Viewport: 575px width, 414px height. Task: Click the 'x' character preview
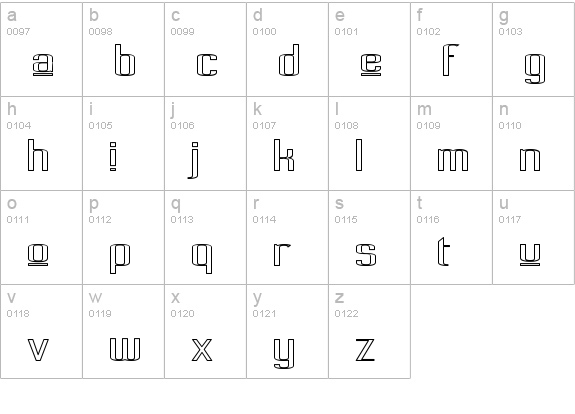click(x=205, y=331)
